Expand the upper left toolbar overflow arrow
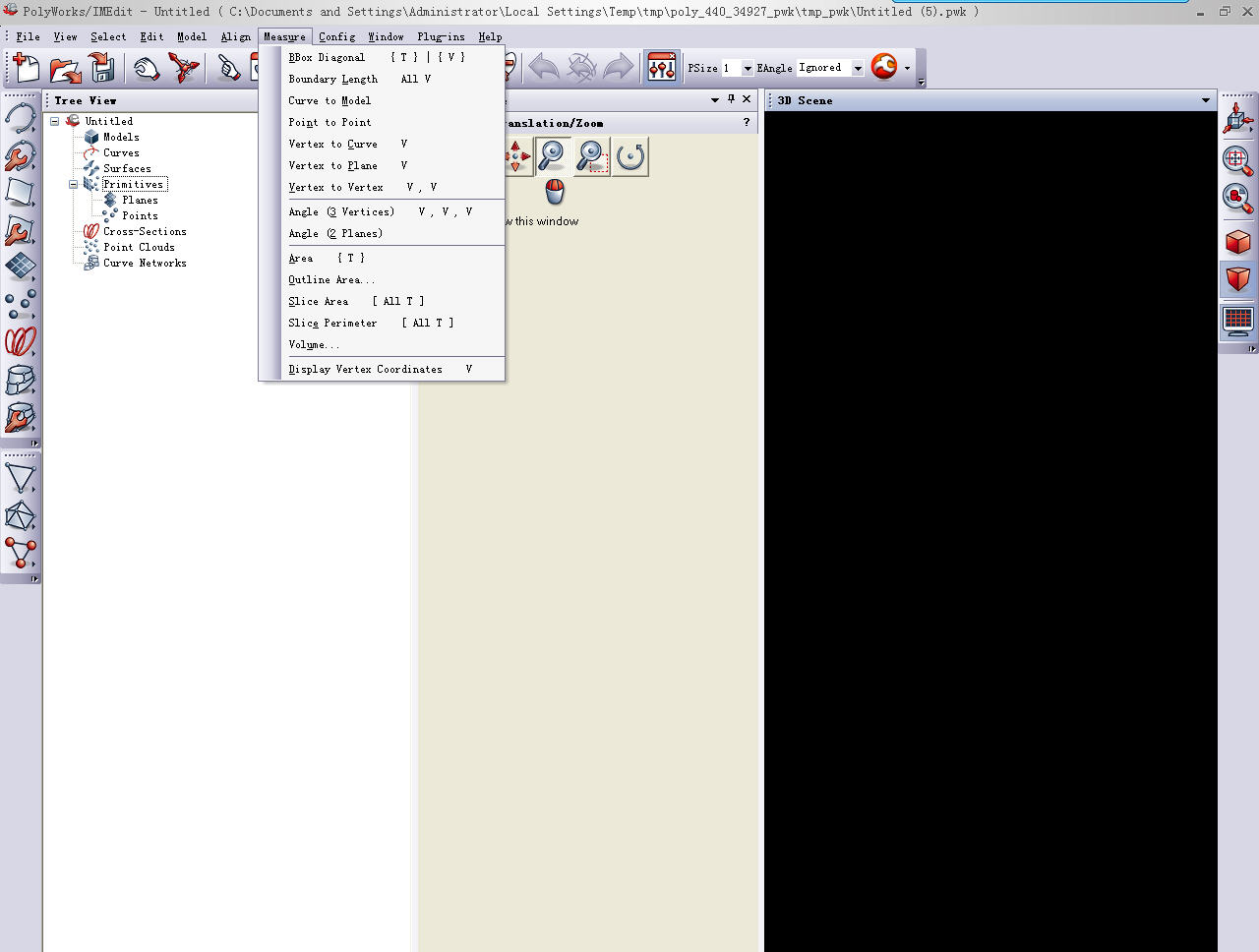Screen dimensions: 1259x952 pyautogui.click(x=34, y=444)
